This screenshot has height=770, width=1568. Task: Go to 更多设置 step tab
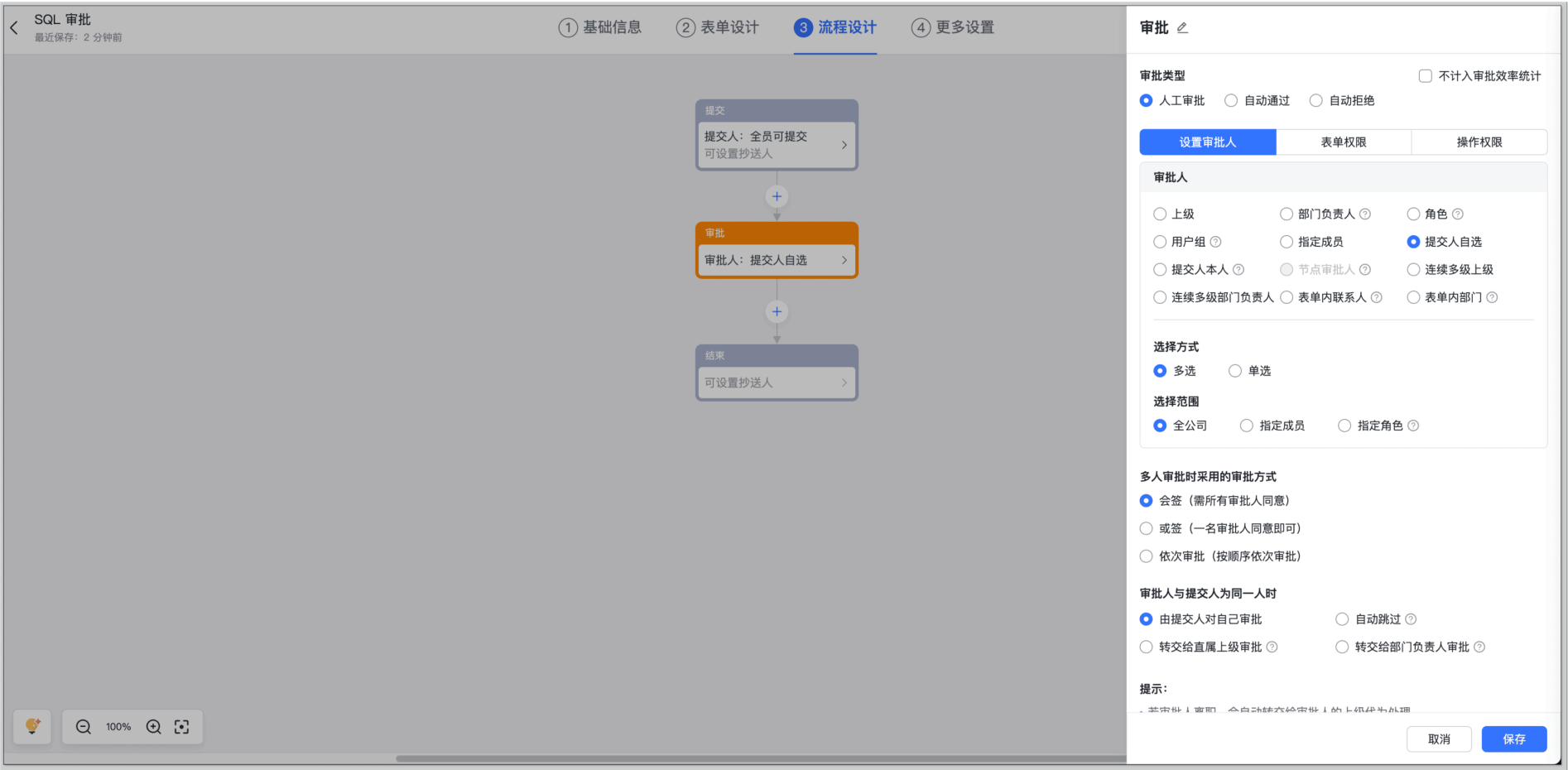[953, 28]
